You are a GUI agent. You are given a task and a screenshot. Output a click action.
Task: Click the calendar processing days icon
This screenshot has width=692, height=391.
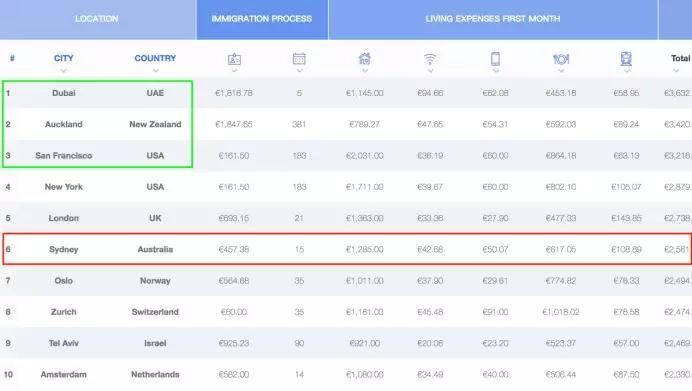(x=299, y=59)
